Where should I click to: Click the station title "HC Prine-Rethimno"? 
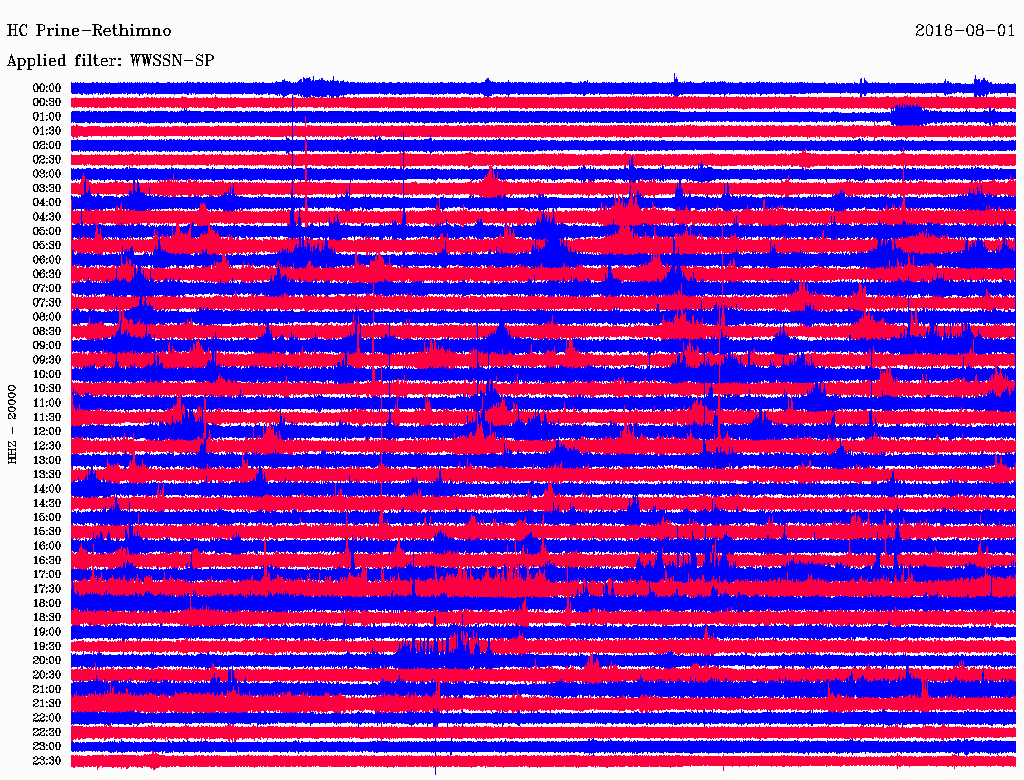(x=89, y=31)
